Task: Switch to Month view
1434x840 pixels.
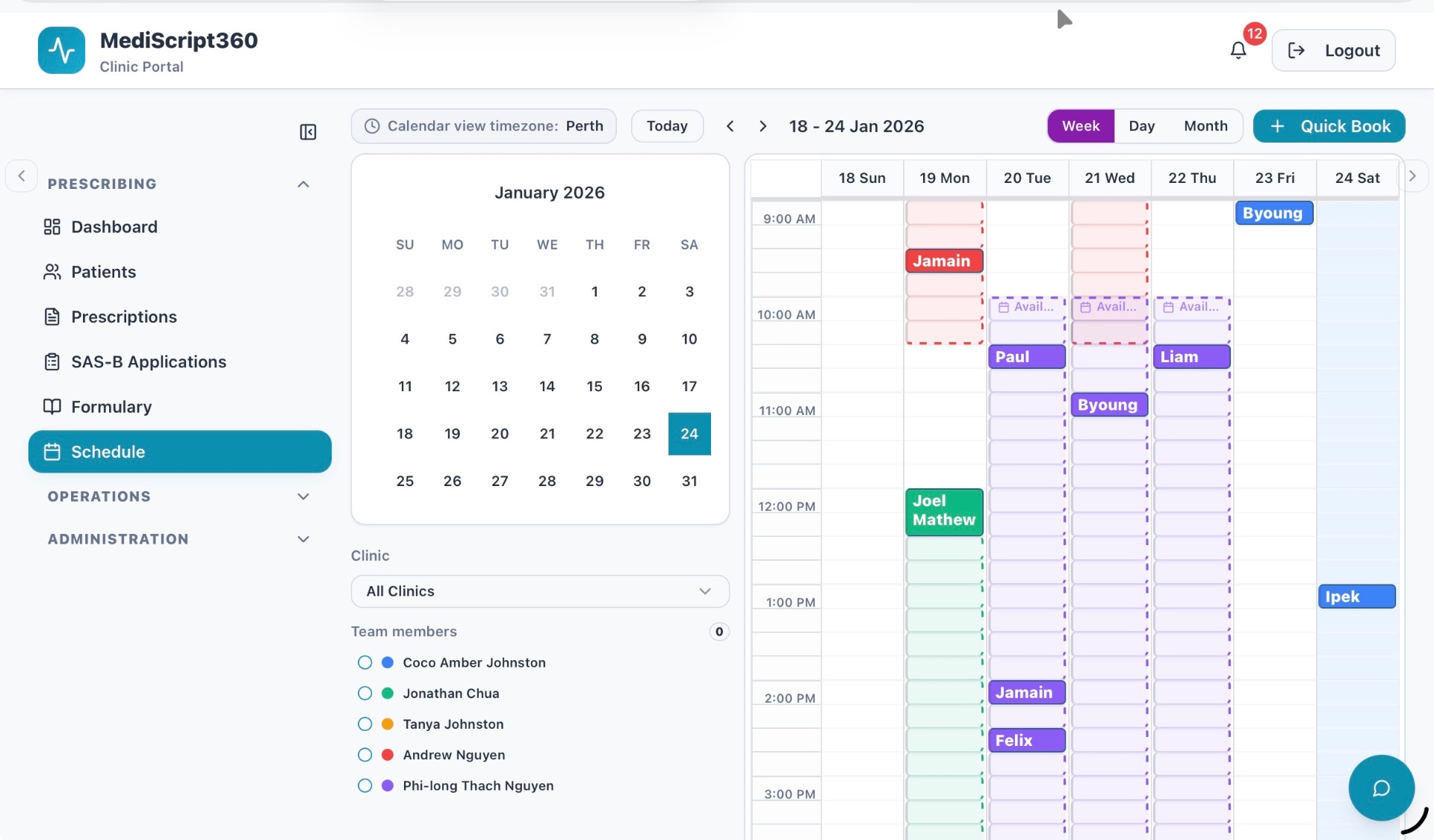Action: (1205, 126)
